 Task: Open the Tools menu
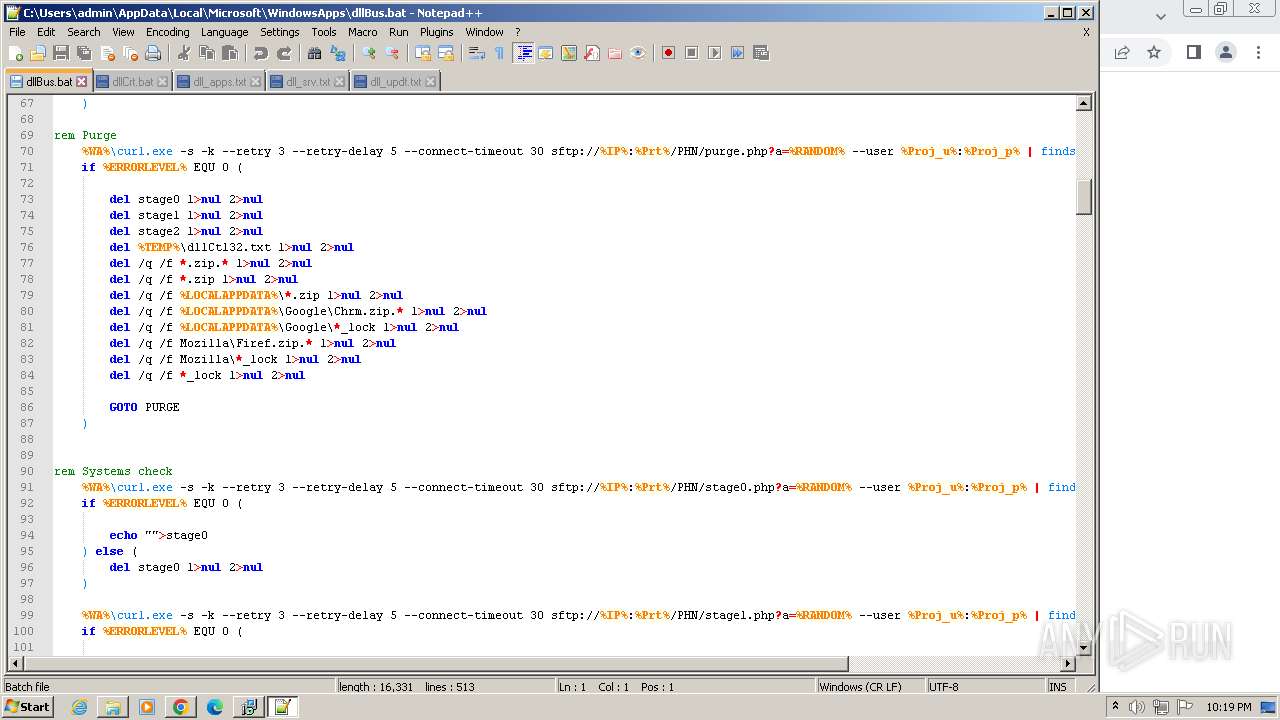point(324,32)
